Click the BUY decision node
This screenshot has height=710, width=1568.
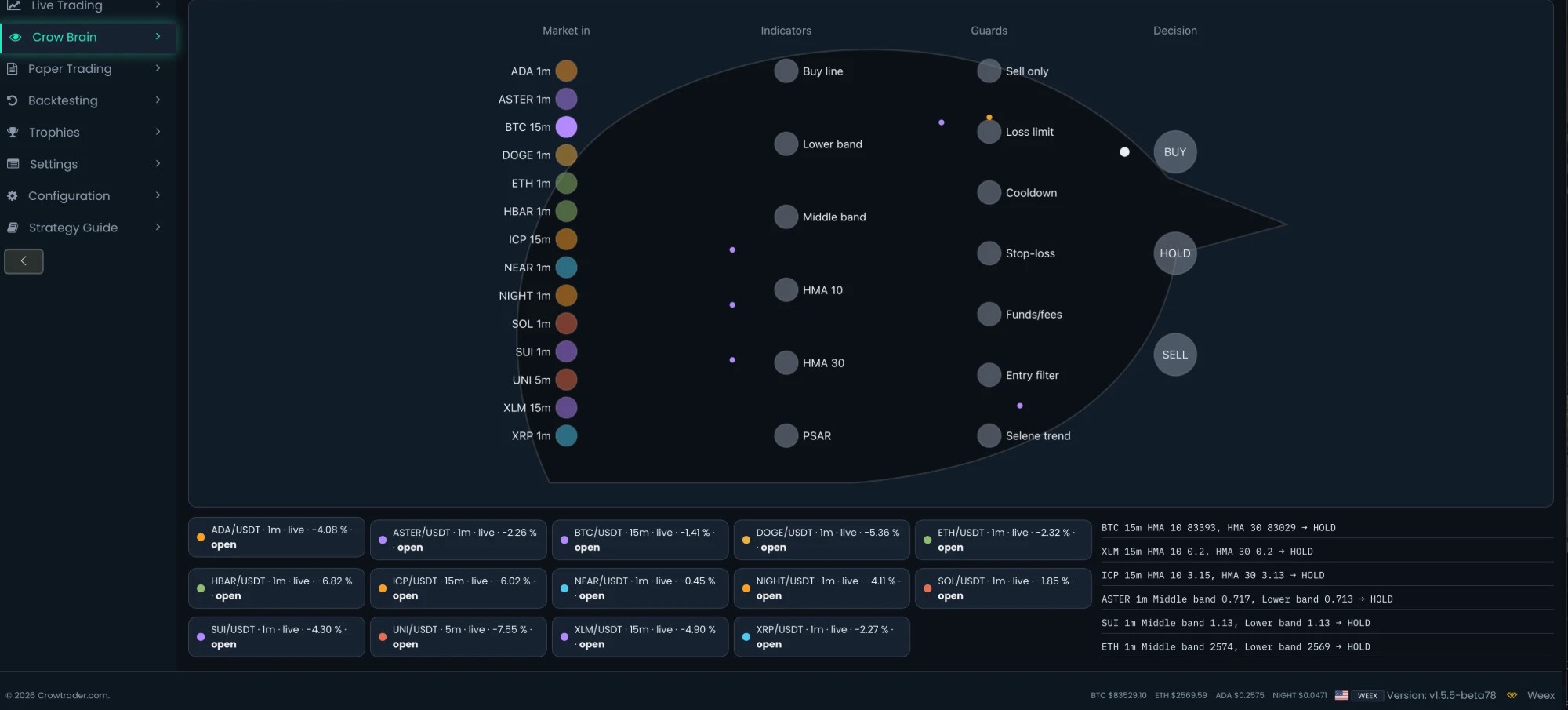(1174, 152)
